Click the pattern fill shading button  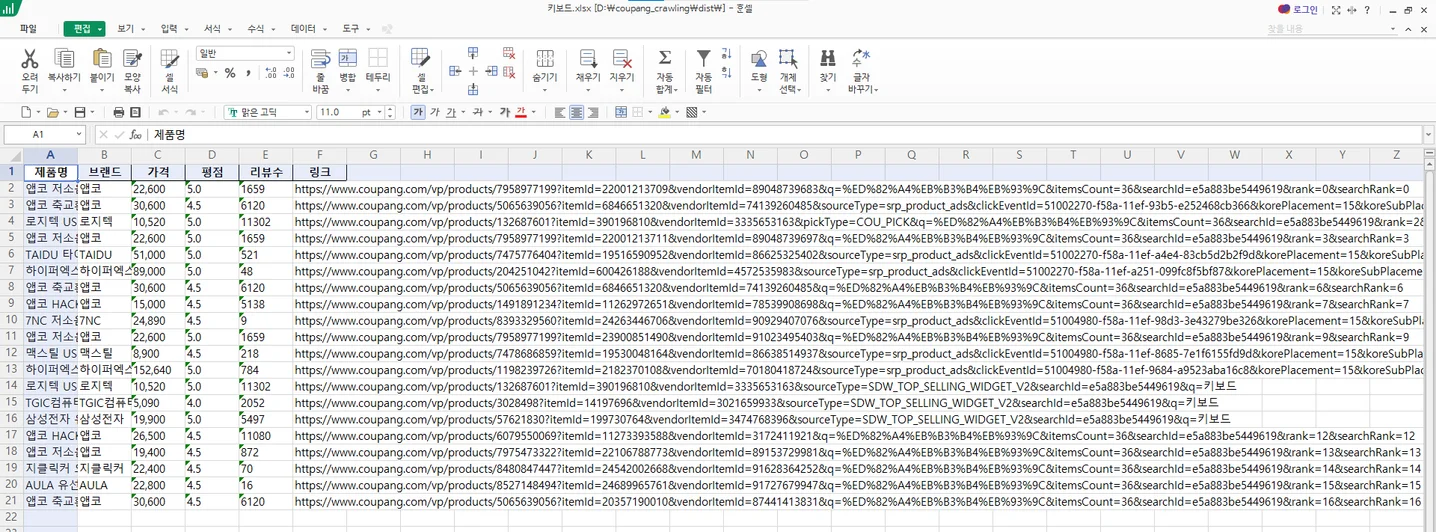691,113
